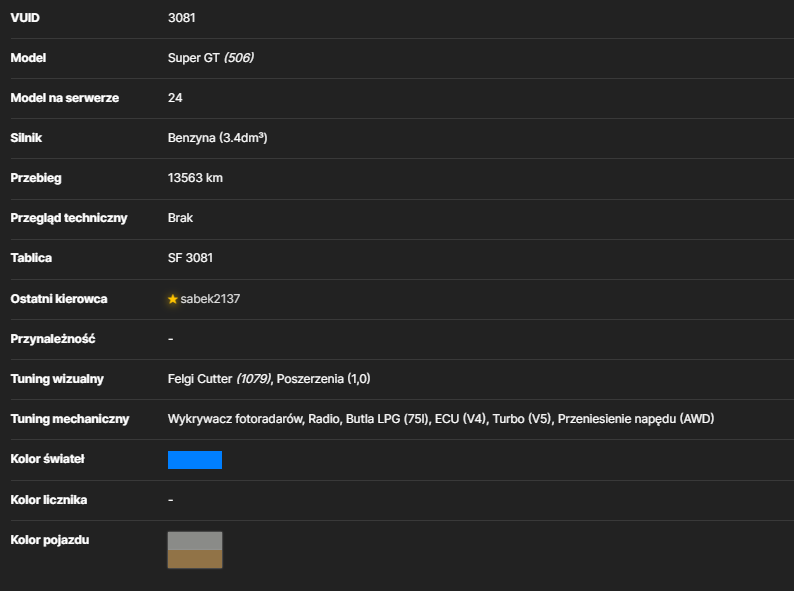The height and width of the screenshot is (591, 794).
Task: Select the VUID value 3081
Action: pyautogui.click(x=182, y=18)
